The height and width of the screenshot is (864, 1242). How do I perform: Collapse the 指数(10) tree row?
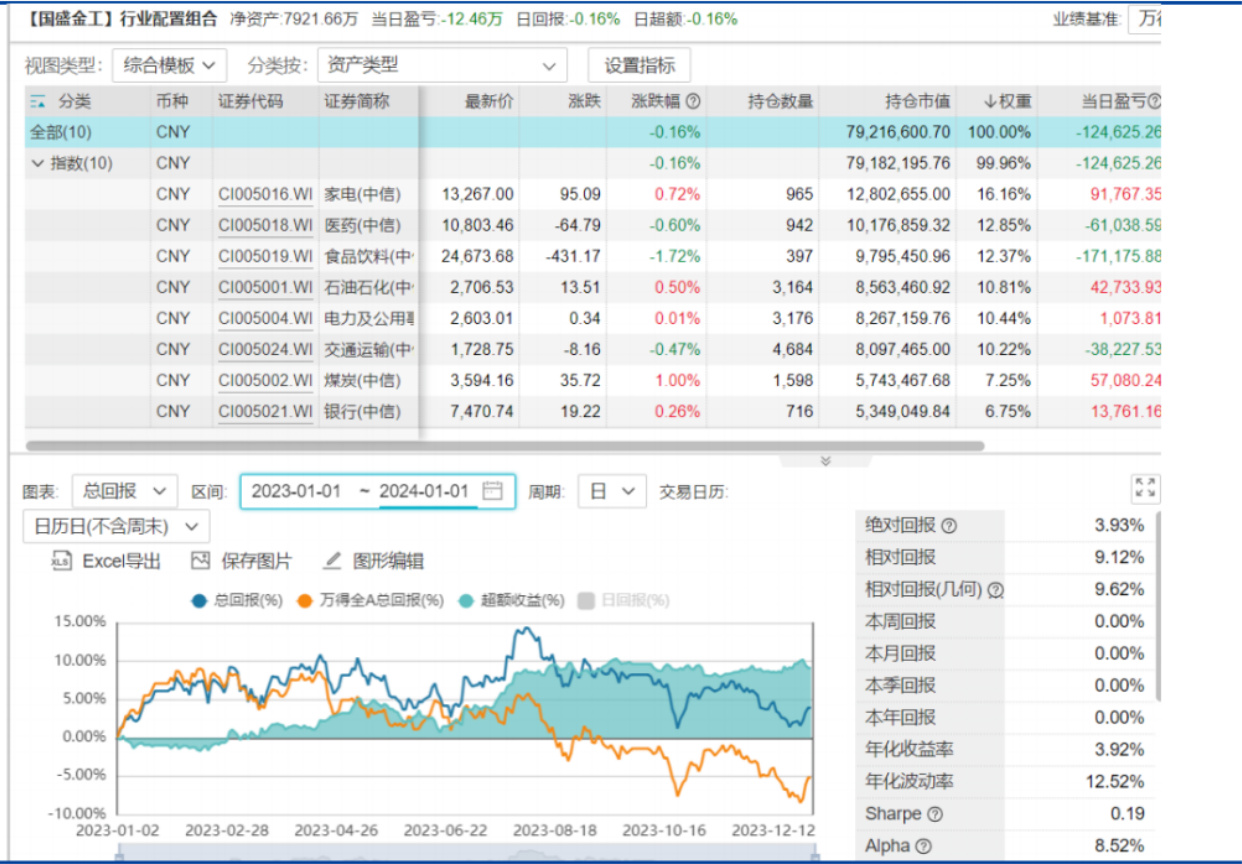click(38, 163)
